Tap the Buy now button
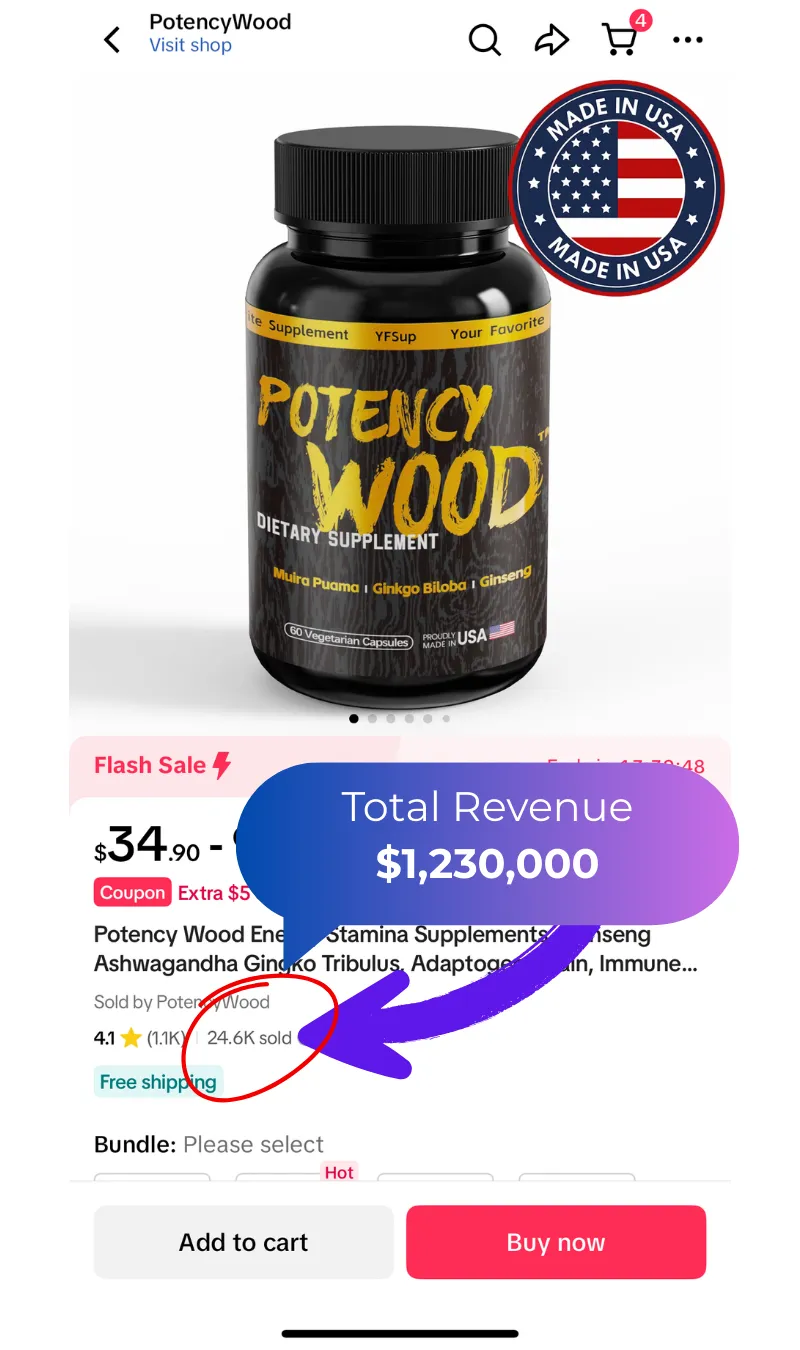Viewport: 800px width, 1350px height. coord(556,1242)
